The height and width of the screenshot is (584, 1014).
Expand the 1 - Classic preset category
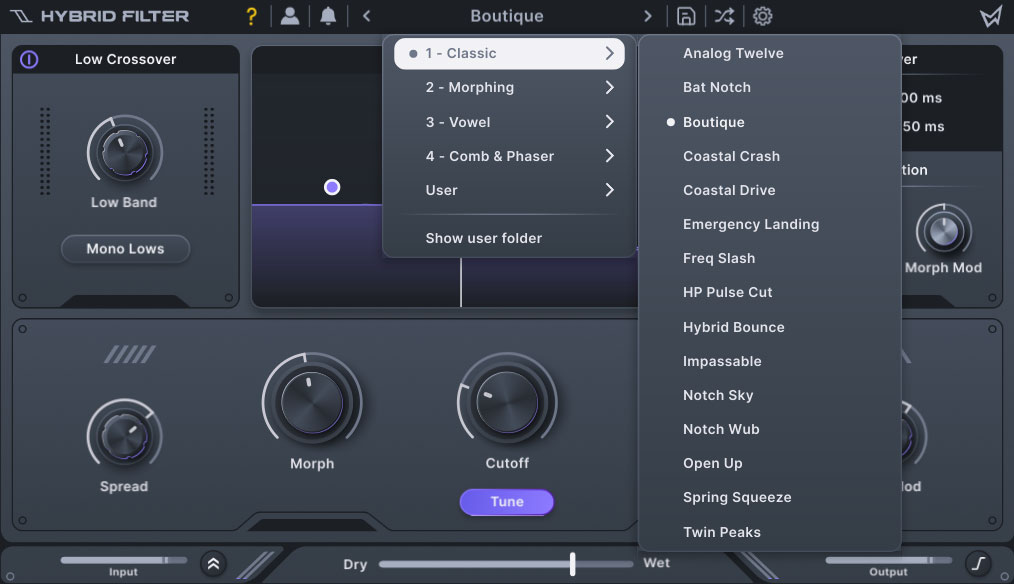[x=509, y=54]
